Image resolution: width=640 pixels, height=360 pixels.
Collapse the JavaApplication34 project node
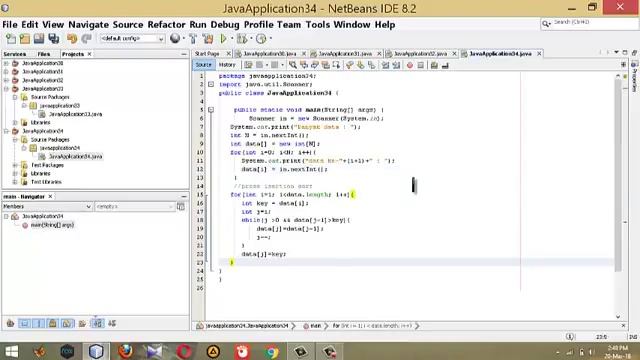(6, 131)
